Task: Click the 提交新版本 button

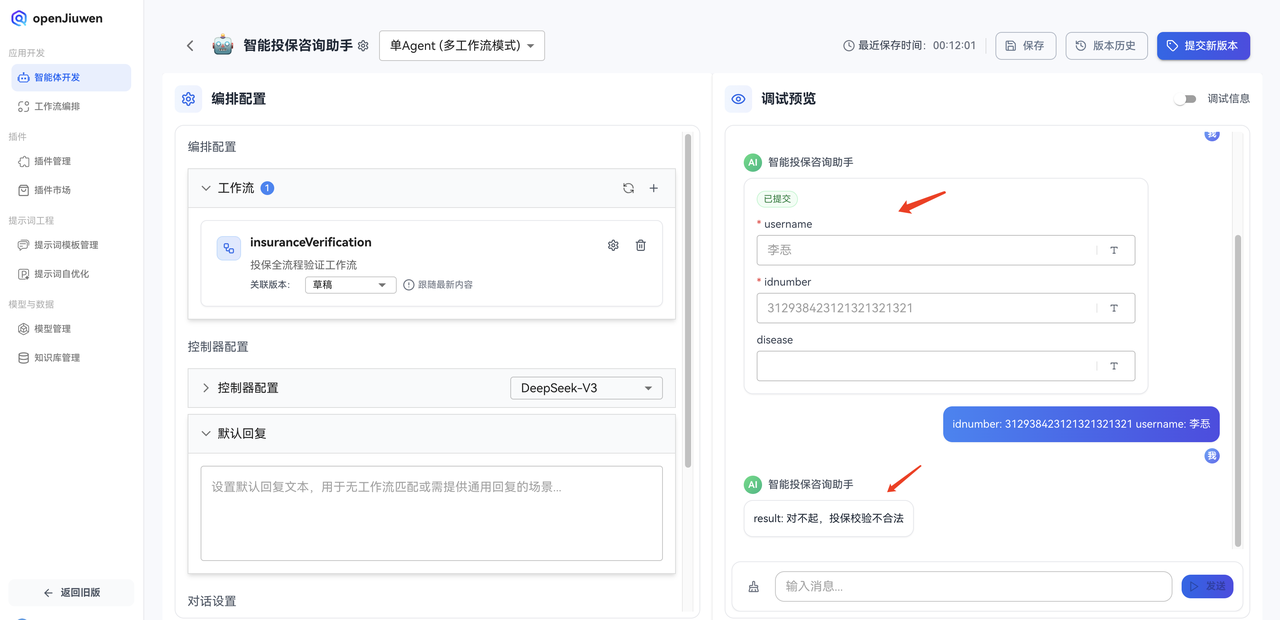Action: coord(1203,45)
